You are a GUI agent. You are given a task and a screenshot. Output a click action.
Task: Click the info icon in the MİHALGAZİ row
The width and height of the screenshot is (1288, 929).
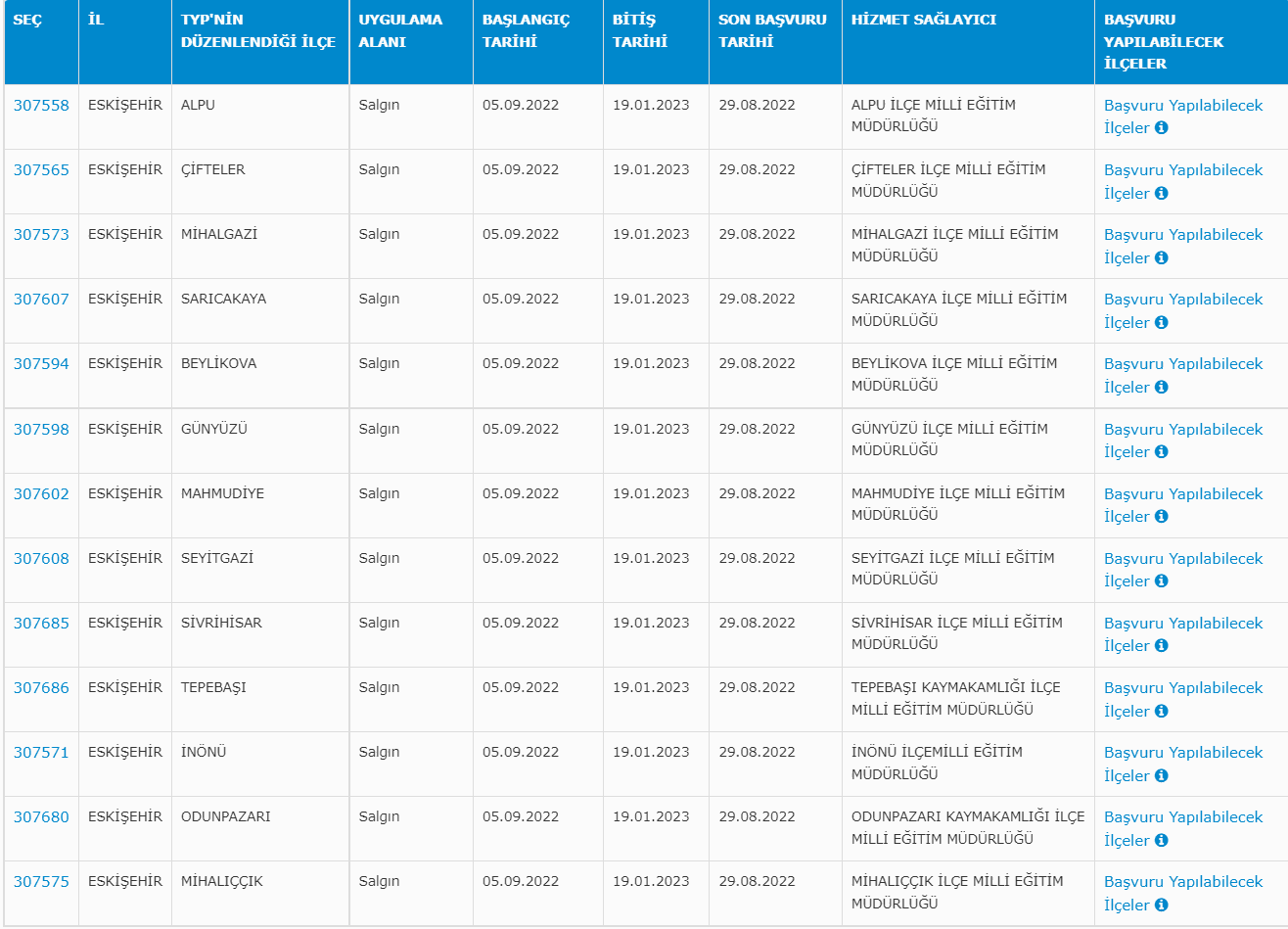coord(1162,257)
